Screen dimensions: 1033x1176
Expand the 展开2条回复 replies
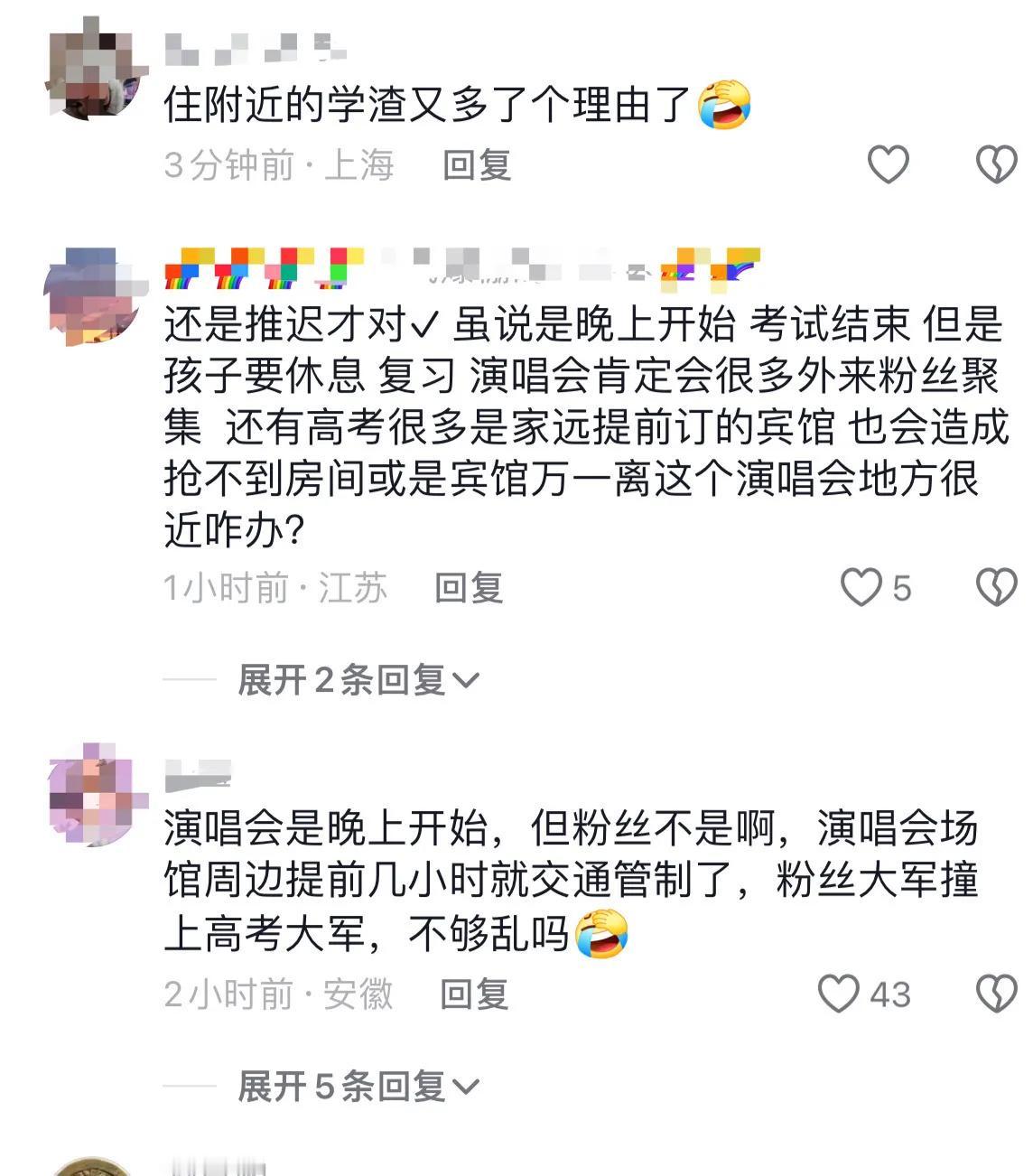coord(358,679)
